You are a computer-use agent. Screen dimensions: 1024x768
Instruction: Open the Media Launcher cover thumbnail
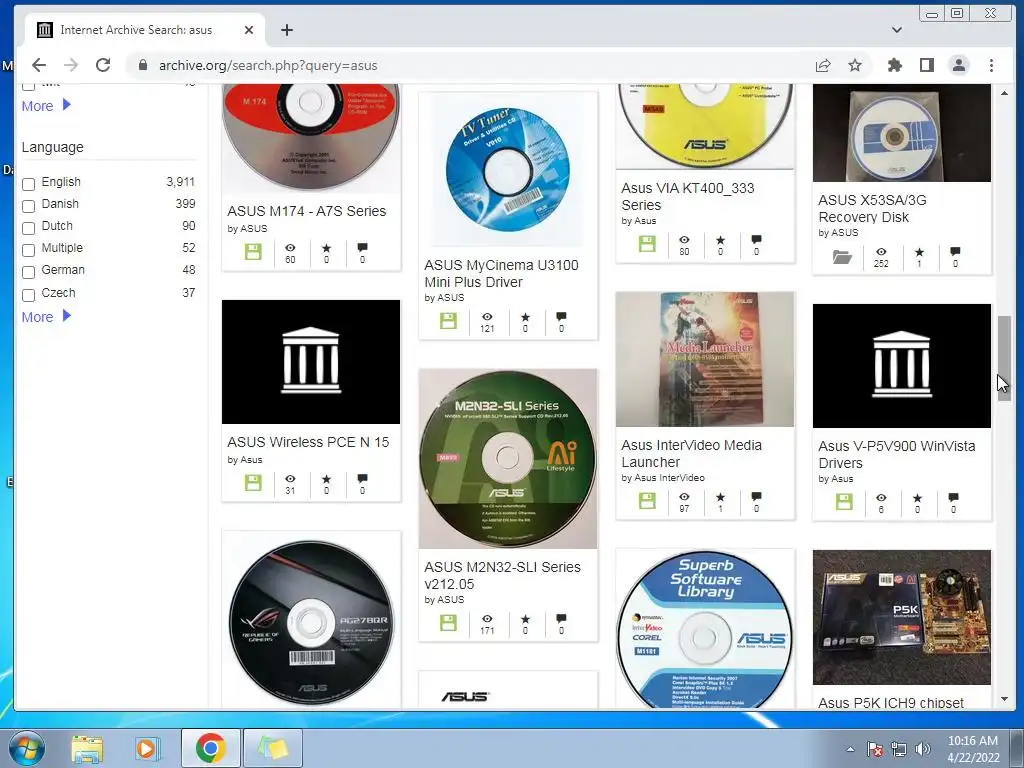tap(705, 360)
